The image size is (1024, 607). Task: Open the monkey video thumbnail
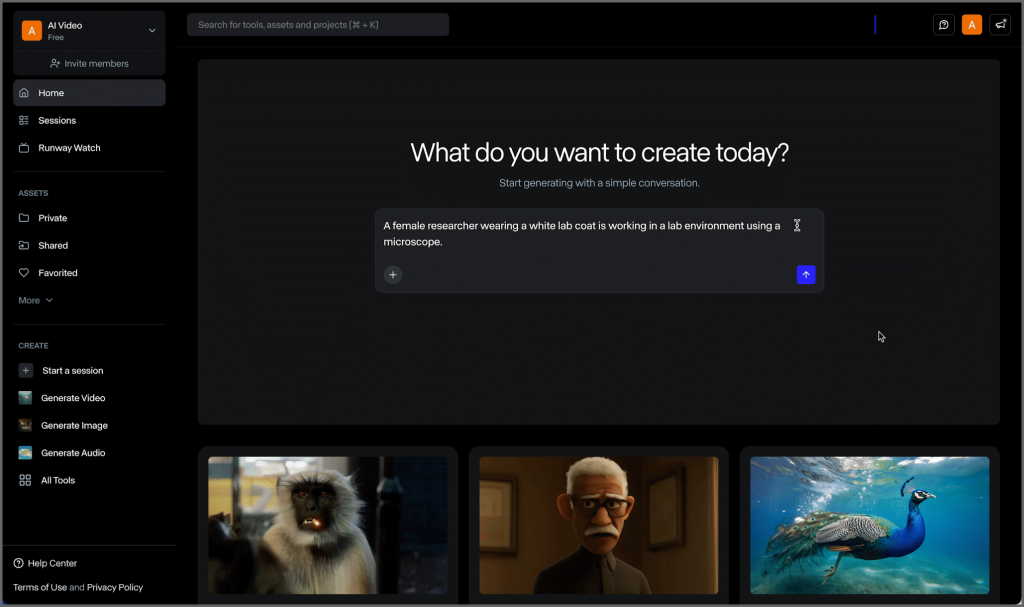click(x=328, y=525)
